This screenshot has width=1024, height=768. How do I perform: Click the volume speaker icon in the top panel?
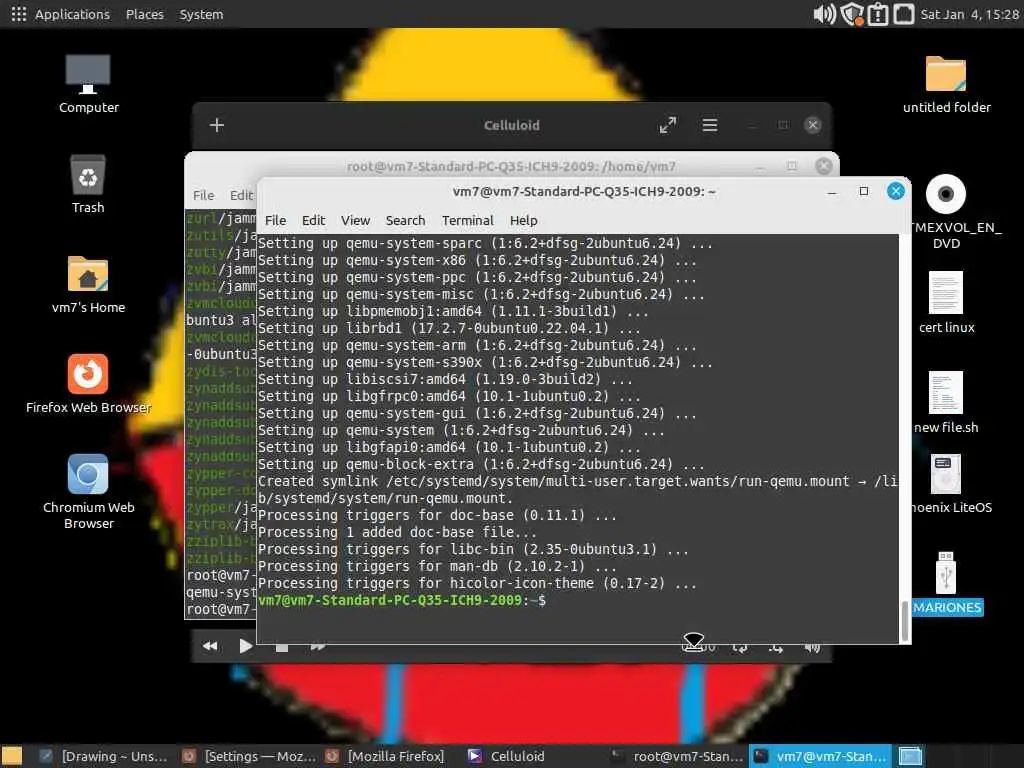(824, 14)
